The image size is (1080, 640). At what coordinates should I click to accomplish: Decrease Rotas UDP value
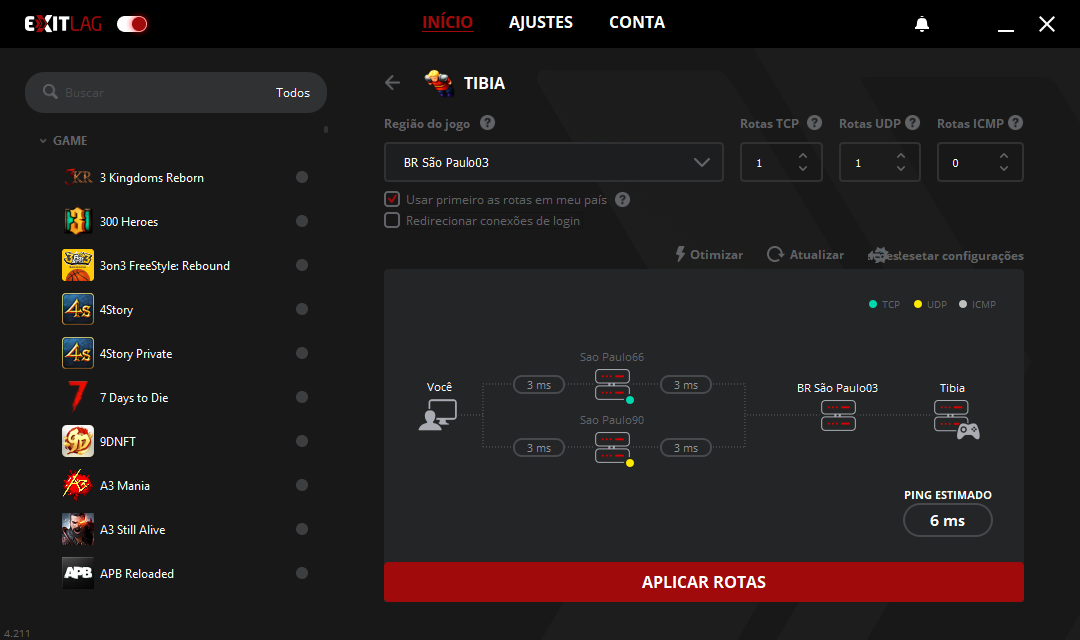[901, 169]
